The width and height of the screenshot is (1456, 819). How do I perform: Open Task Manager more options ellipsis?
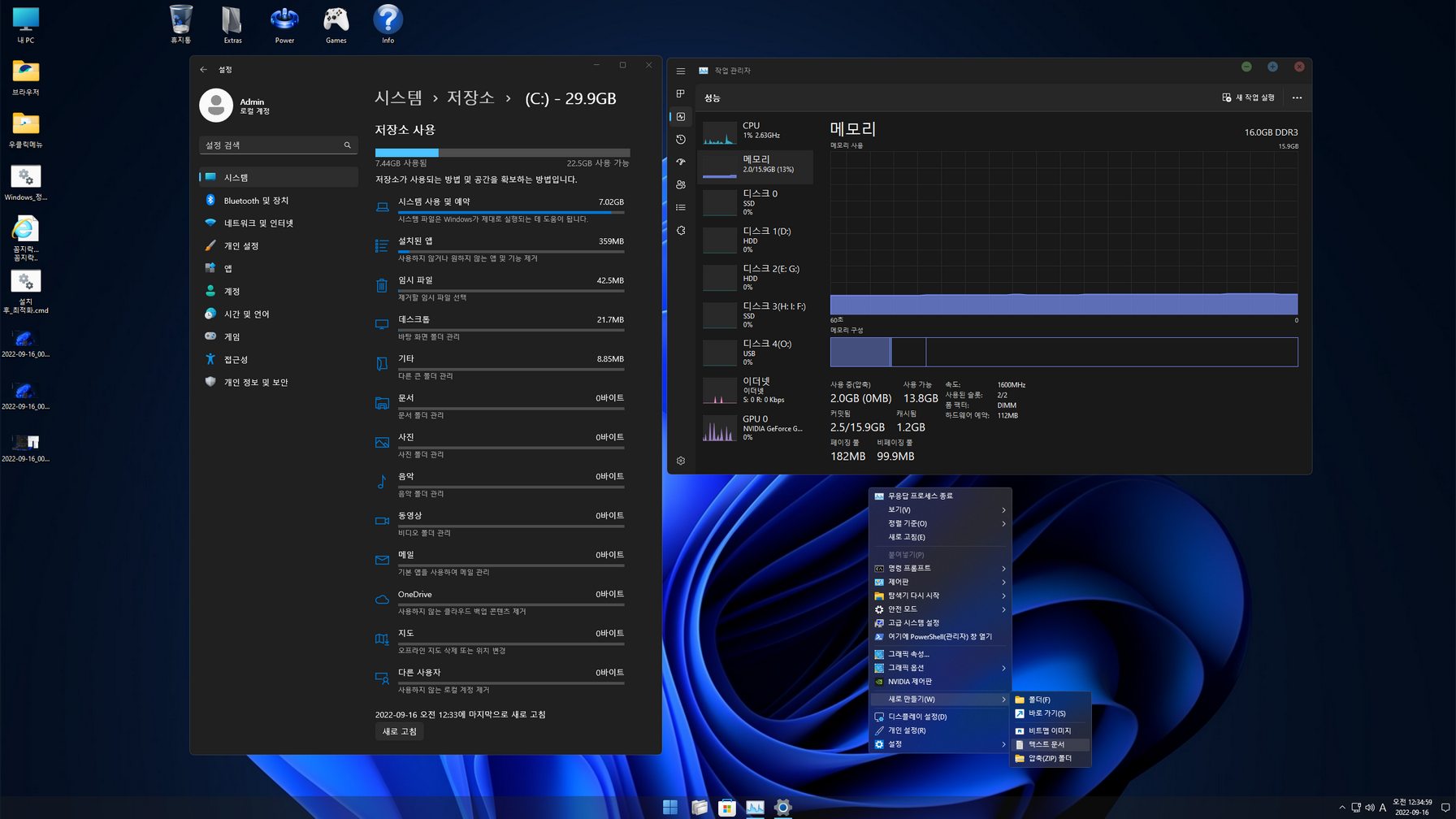(x=1297, y=97)
